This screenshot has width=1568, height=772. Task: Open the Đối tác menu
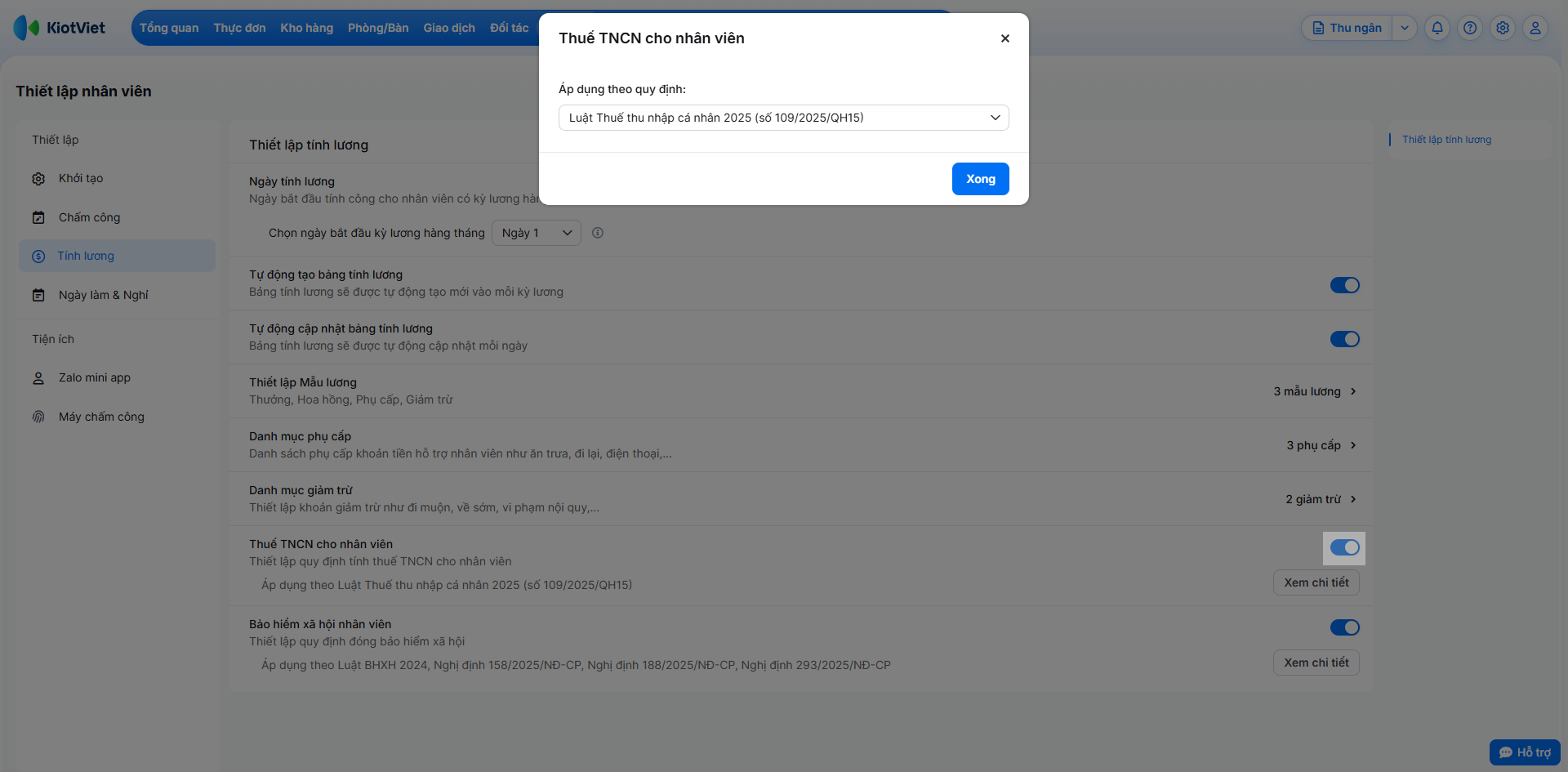coord(510,28)
